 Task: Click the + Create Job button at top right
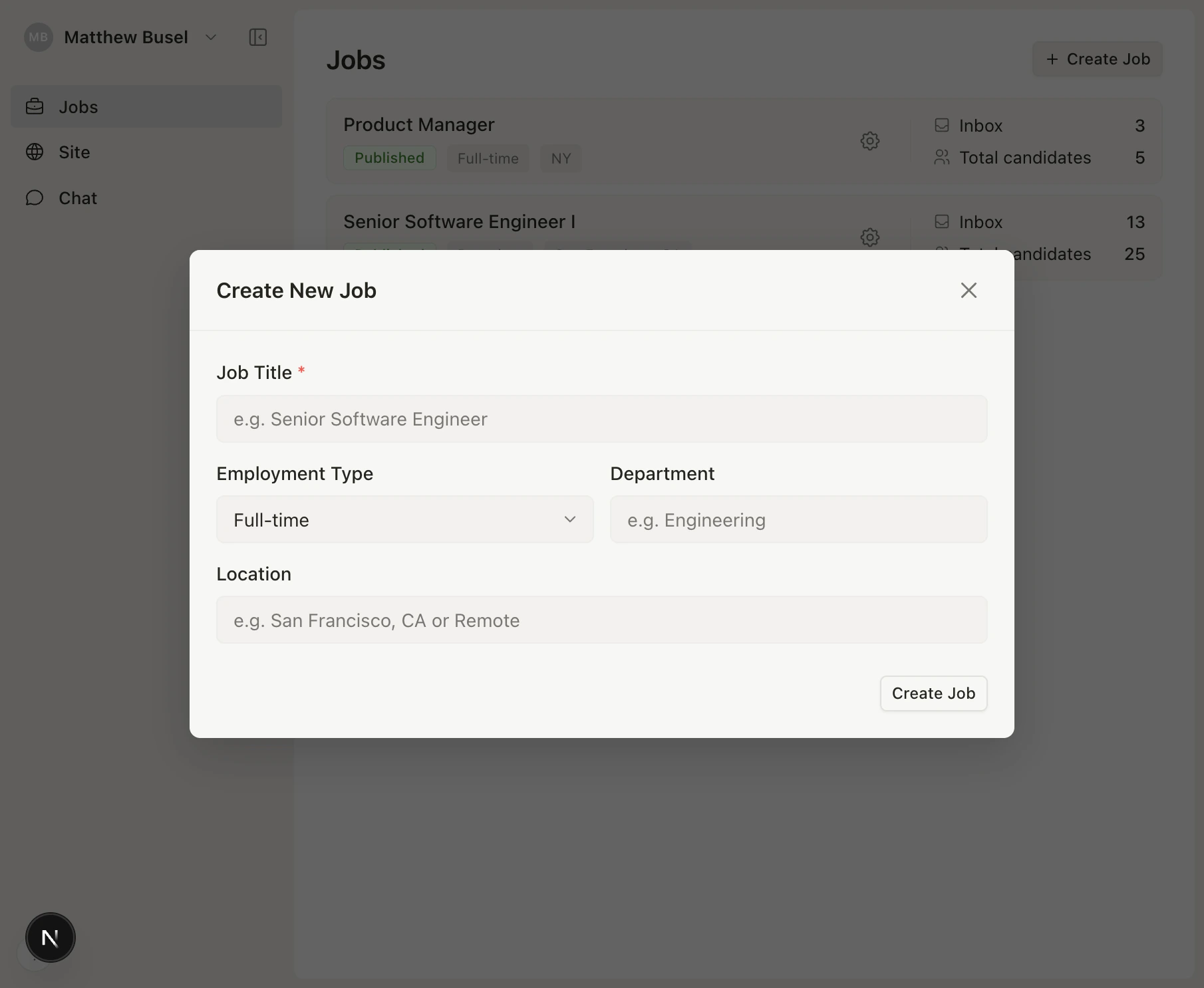[x=1097, y=59]
